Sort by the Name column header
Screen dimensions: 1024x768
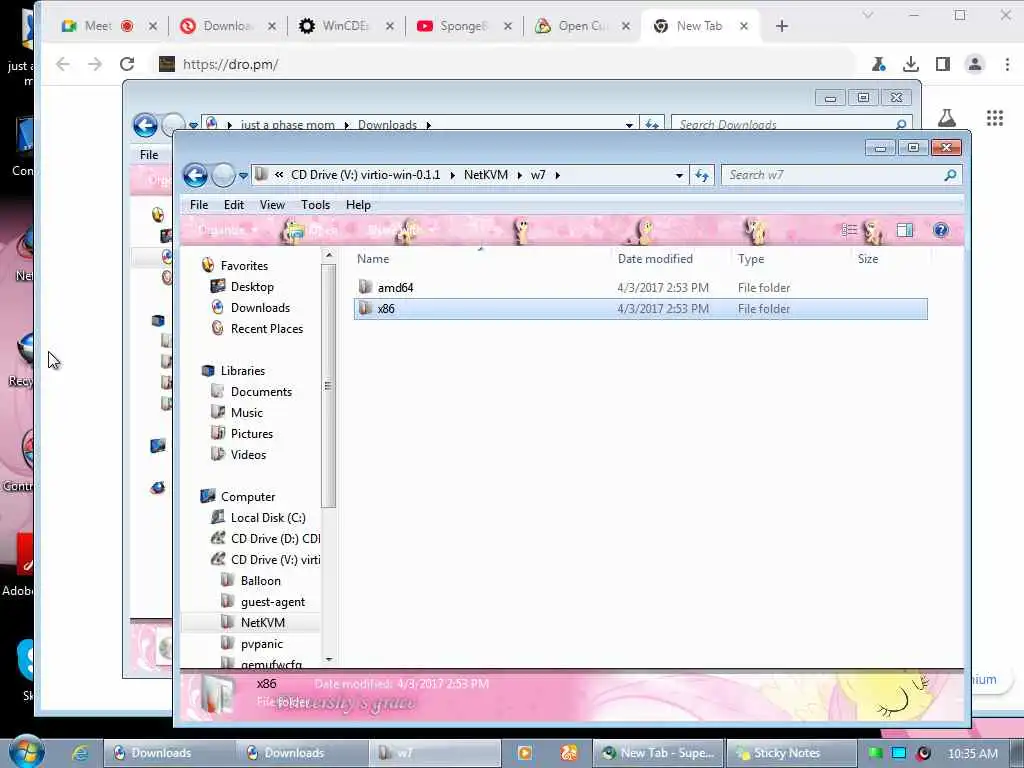(x=373, y=259)
